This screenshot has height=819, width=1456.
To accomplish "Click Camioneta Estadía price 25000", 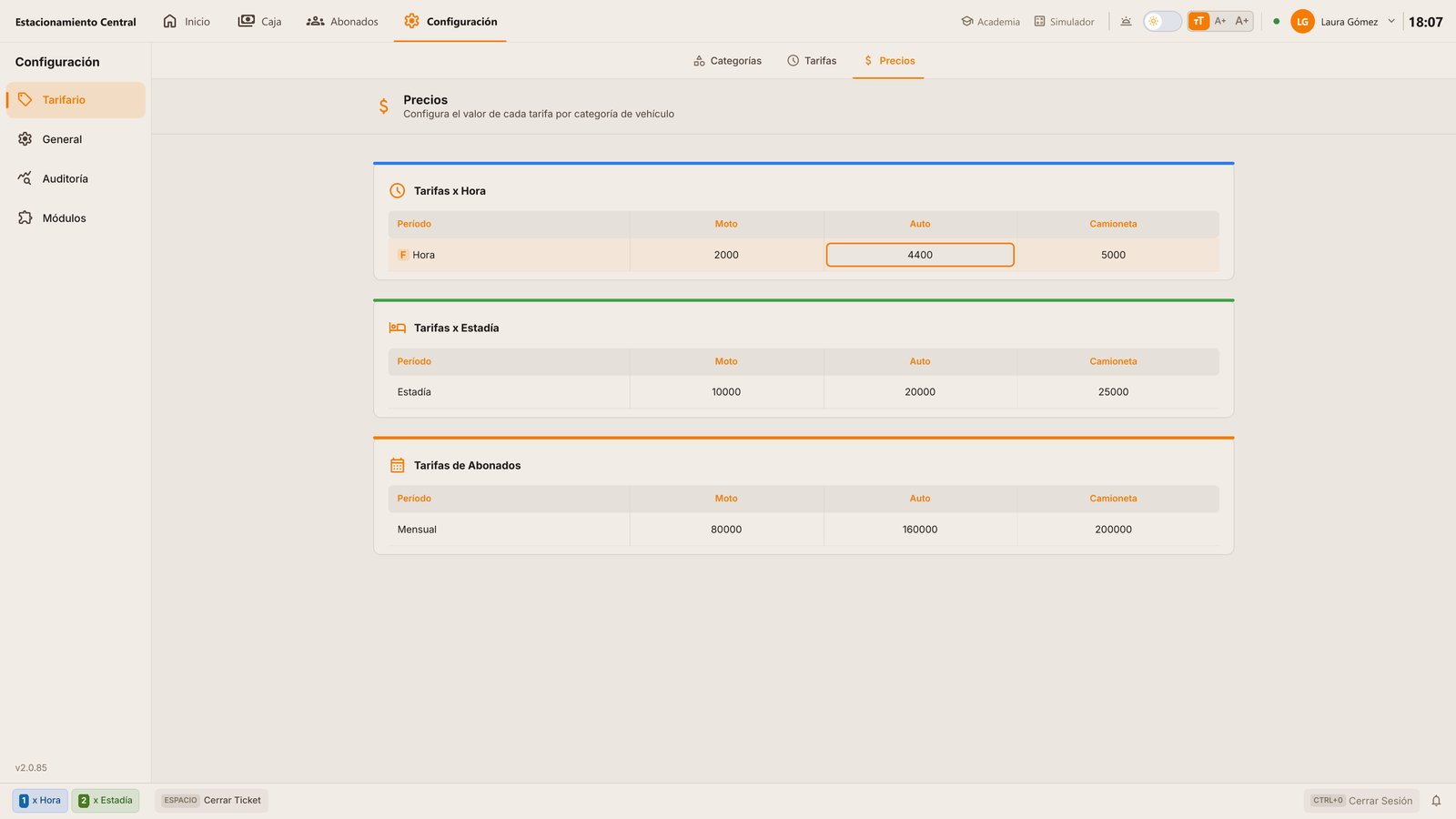I will click(1114, 392).
